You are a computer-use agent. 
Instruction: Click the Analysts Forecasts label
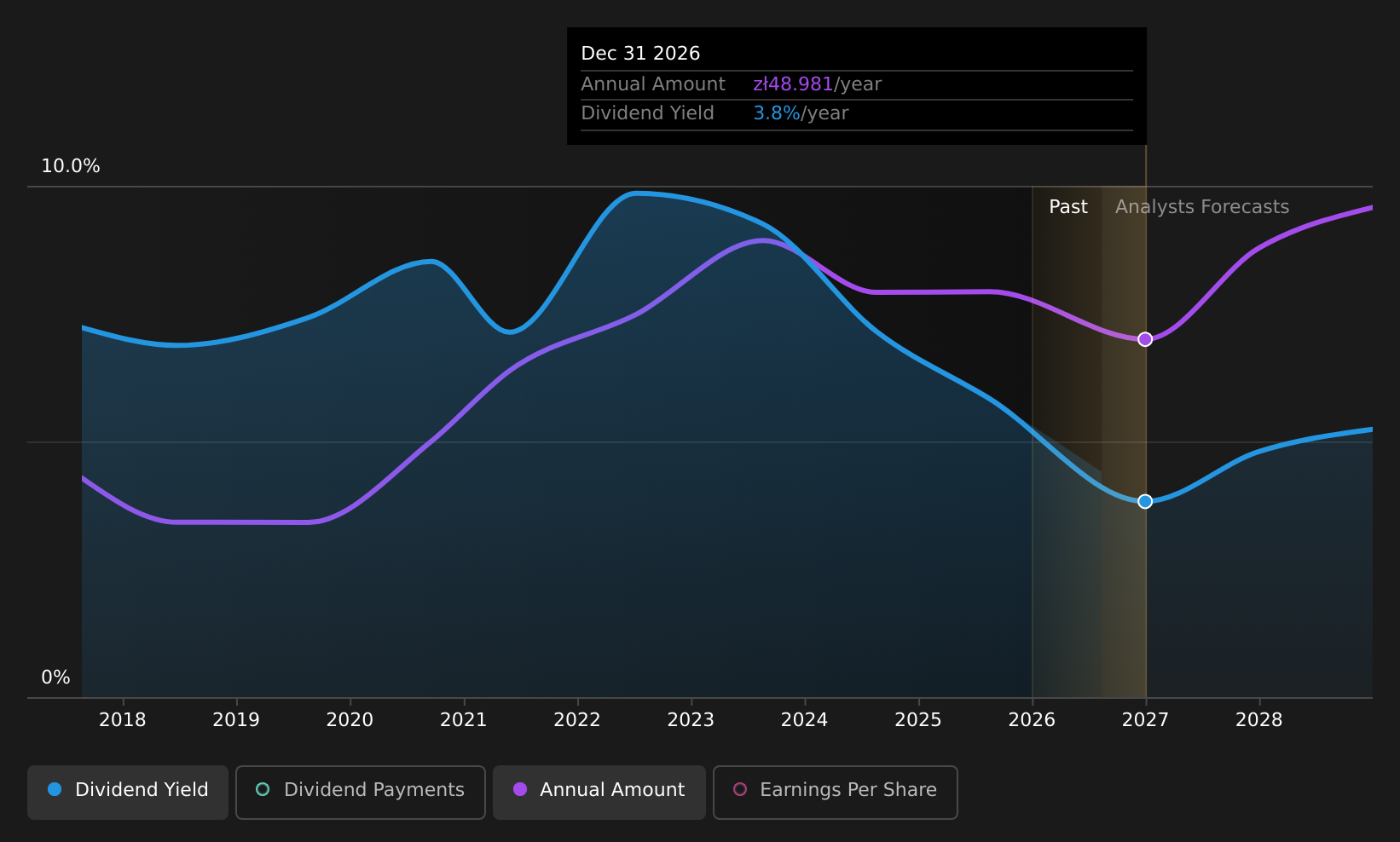(x=1202, y=207)
